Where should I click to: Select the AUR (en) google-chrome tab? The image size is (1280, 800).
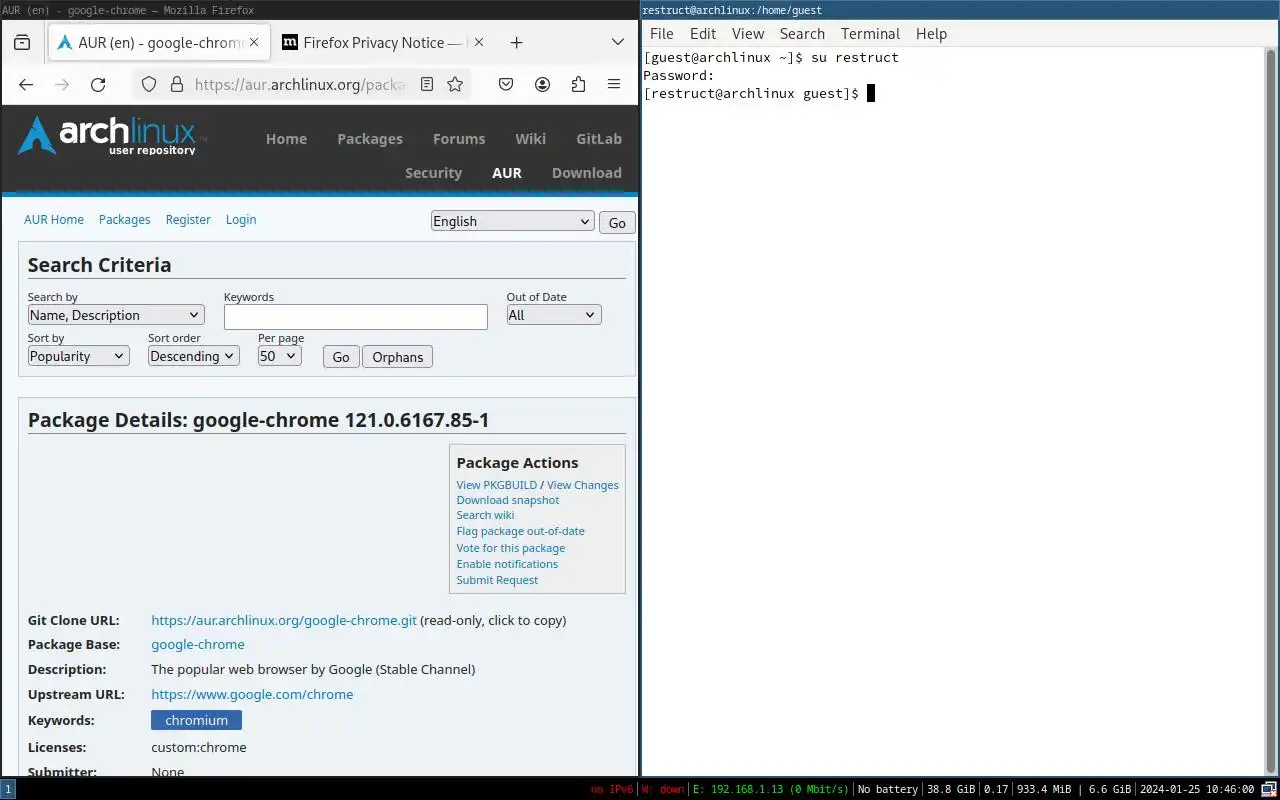(x=158, y=43)
